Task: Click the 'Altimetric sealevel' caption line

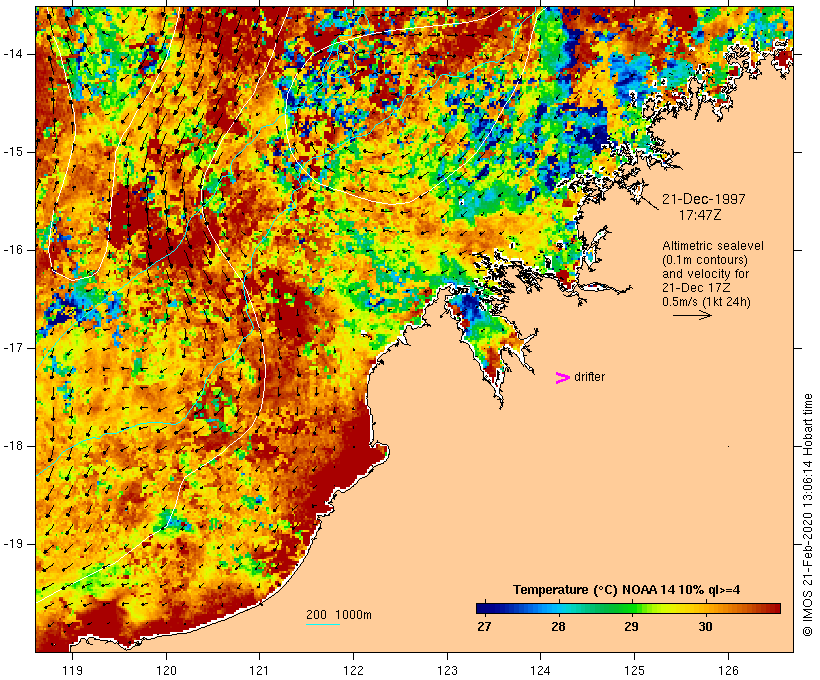Action: click(x=713, y=245)
